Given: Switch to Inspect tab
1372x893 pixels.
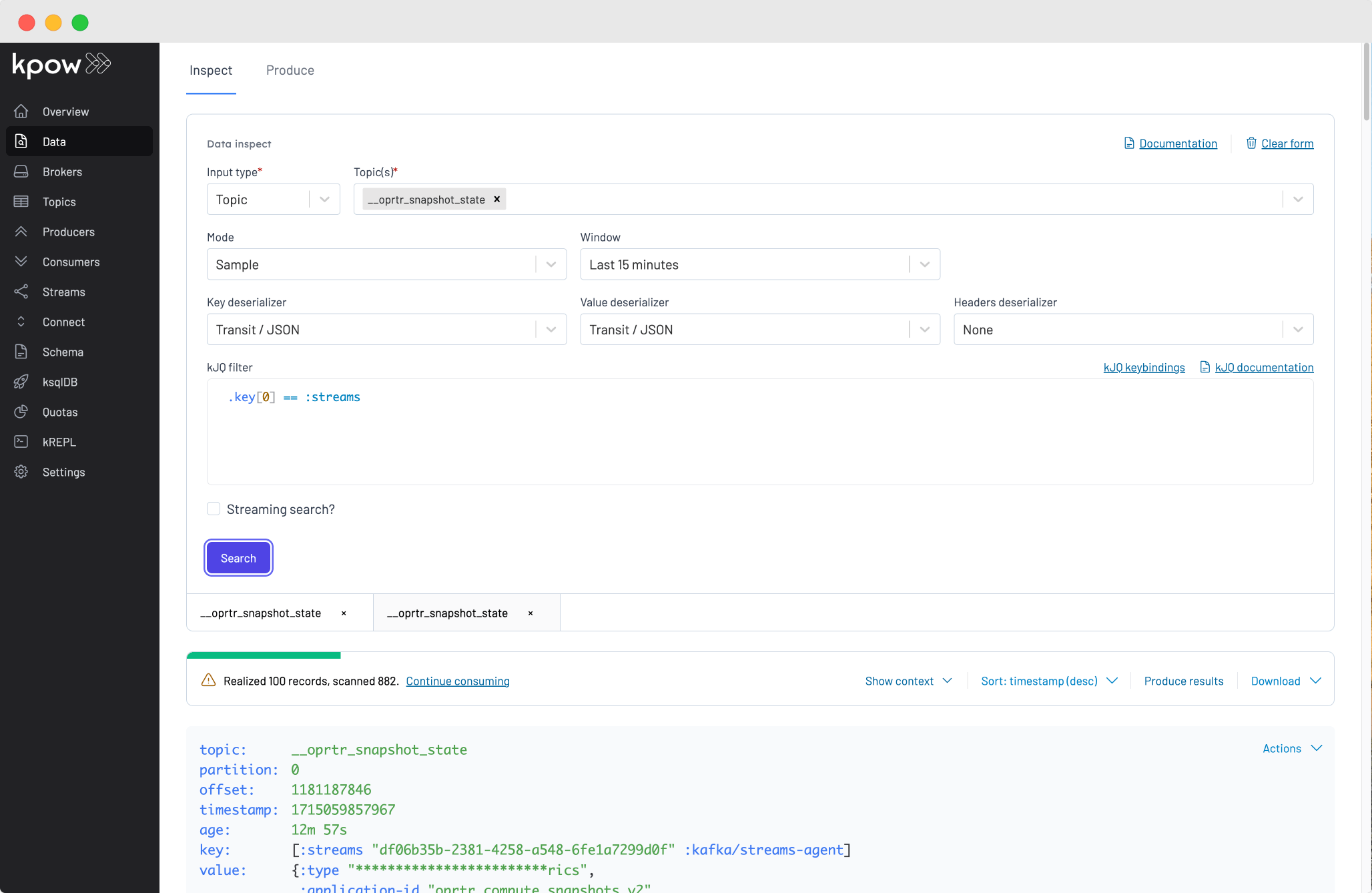Looking at the screenshot, I should 211,70.
